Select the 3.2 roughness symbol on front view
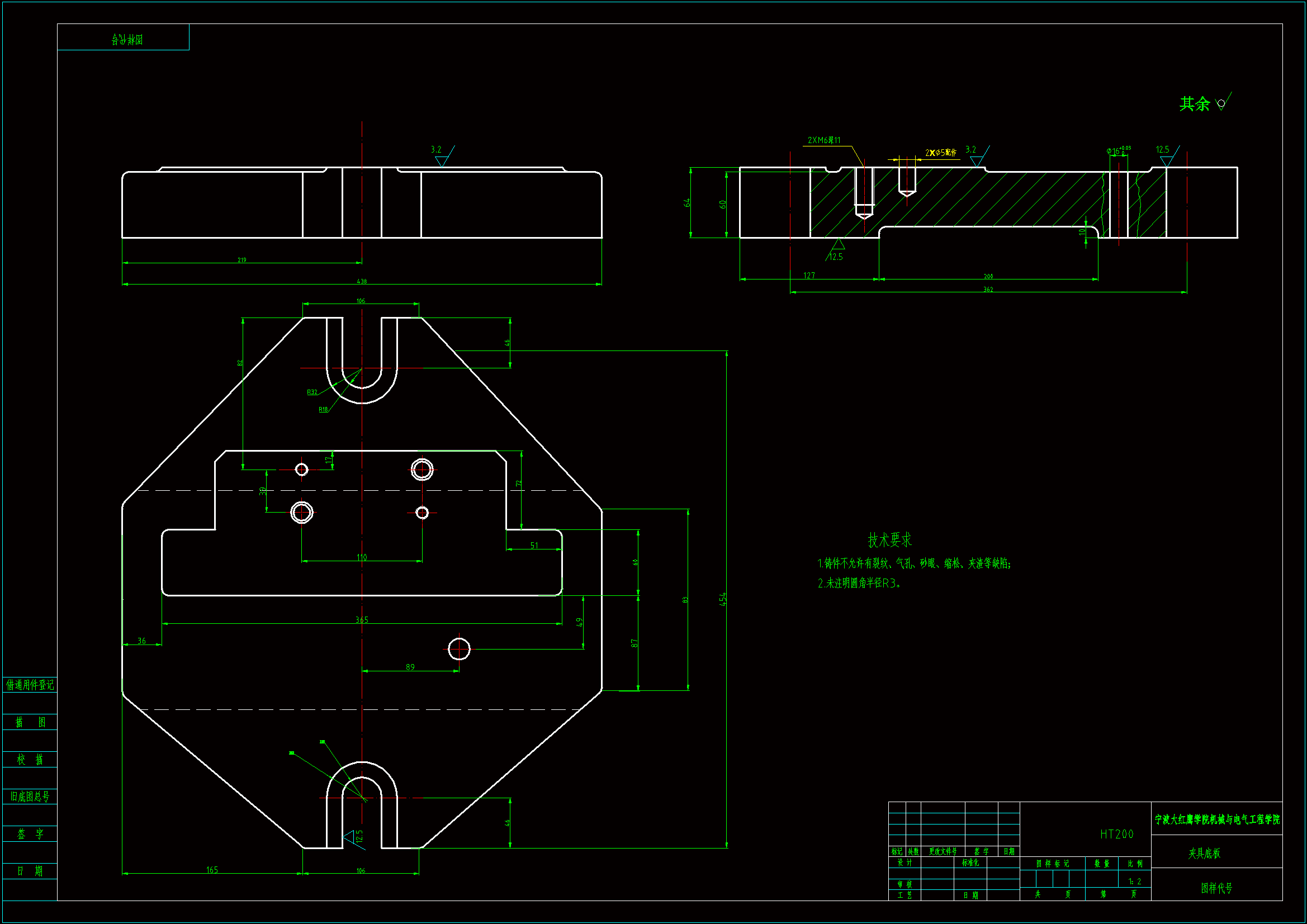This screenshot has width=1307, height=924. click(443, 157)
